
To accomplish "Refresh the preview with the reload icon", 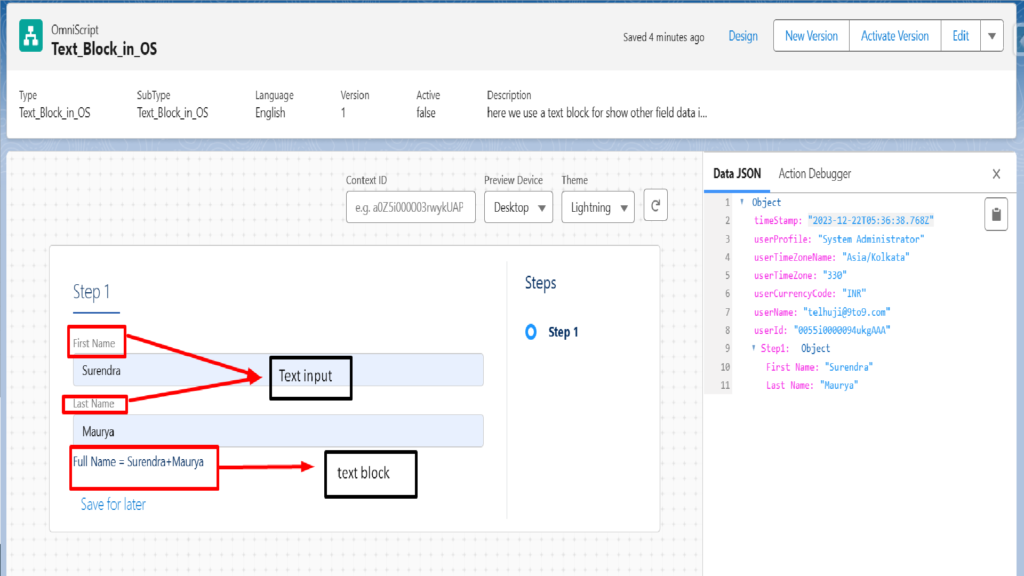I will pyautogui.click(x=655, y=206).
